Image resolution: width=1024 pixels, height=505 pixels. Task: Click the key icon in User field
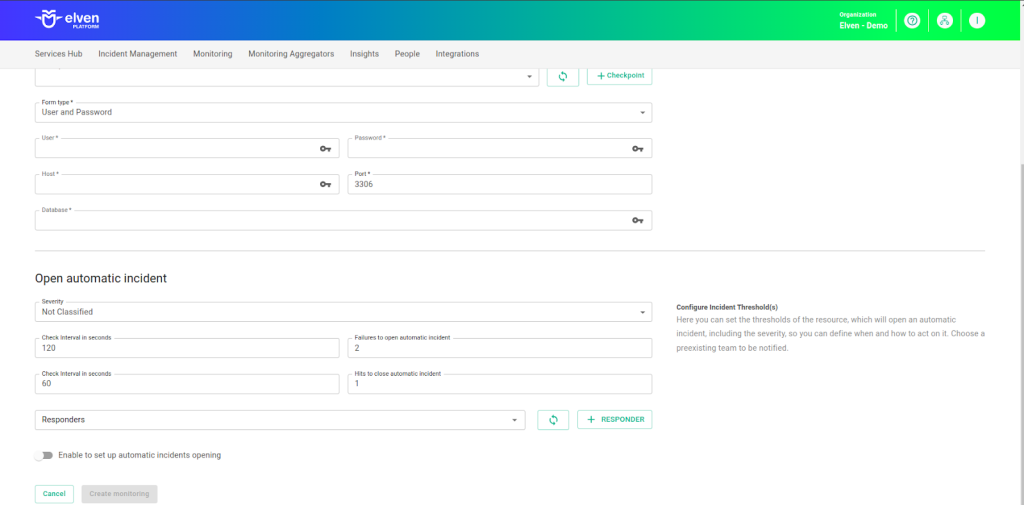tap(325, 149)
